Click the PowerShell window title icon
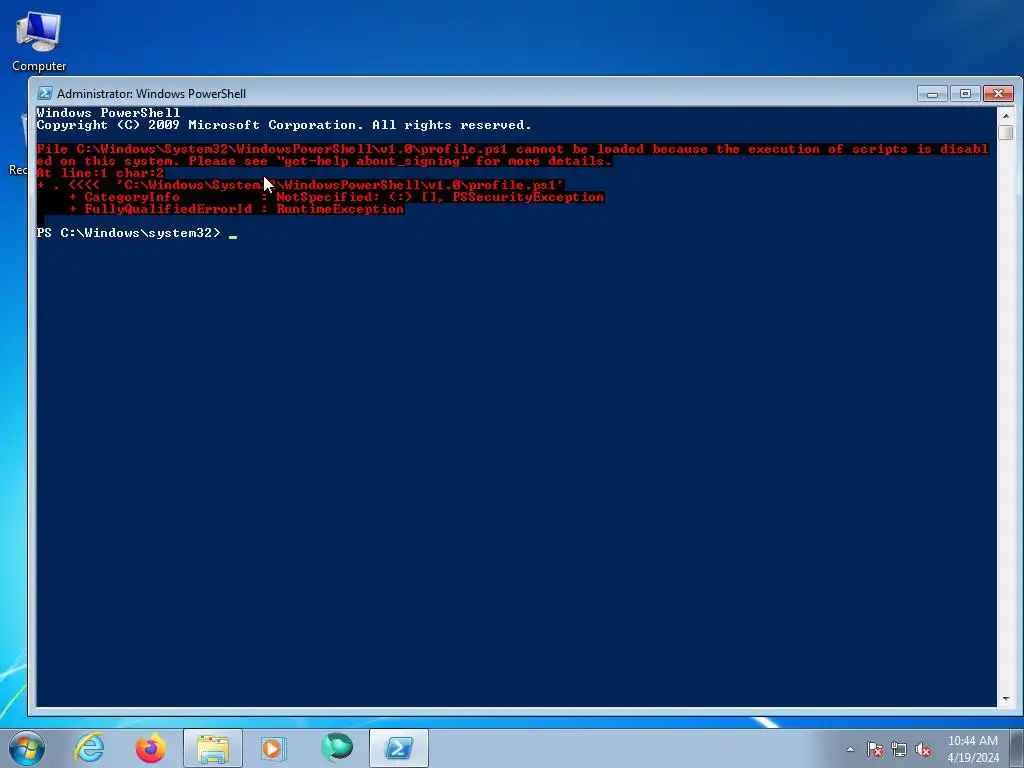This screenshot has width=1024, height=768. pyautogui.click(x=44, y=93)
